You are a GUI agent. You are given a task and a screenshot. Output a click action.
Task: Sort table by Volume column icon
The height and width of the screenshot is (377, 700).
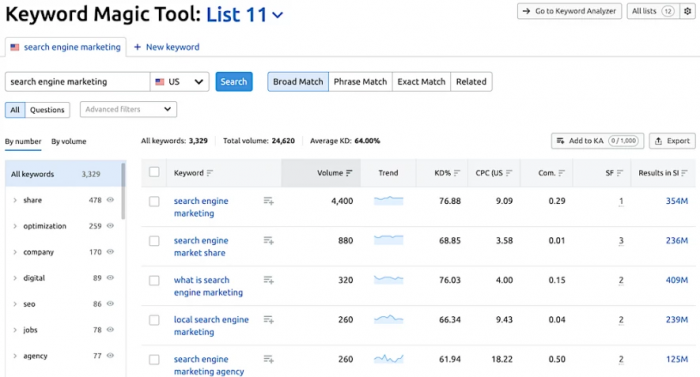tap(349, 173)
